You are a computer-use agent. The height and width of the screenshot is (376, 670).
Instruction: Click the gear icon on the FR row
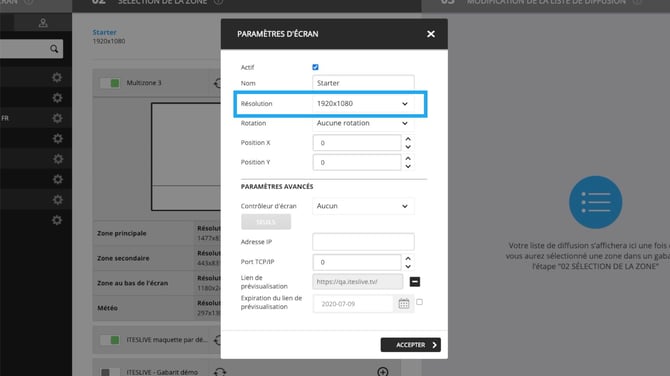(x=57, y=118)
